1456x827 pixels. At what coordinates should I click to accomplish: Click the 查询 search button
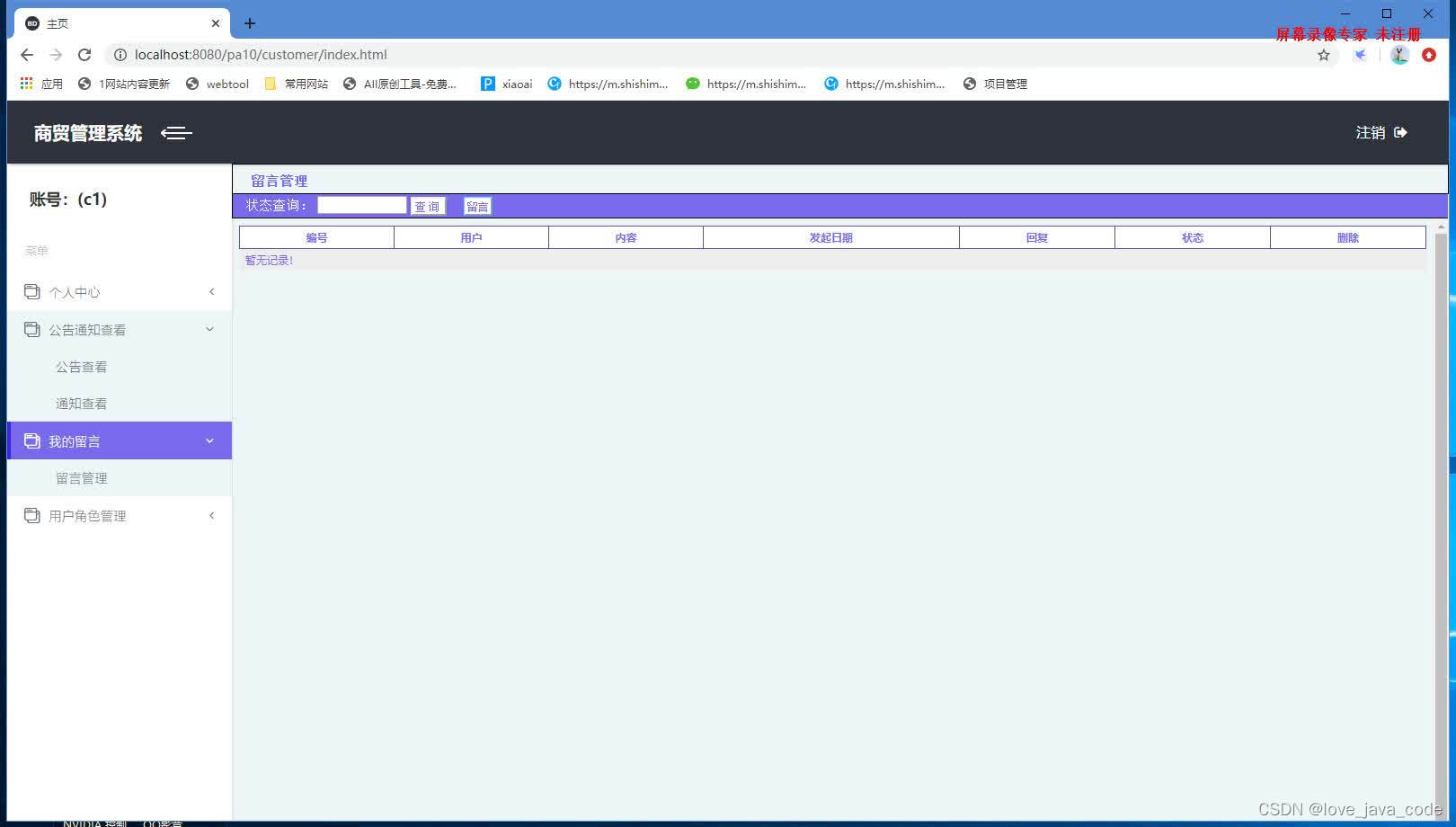tap(428, 206)
